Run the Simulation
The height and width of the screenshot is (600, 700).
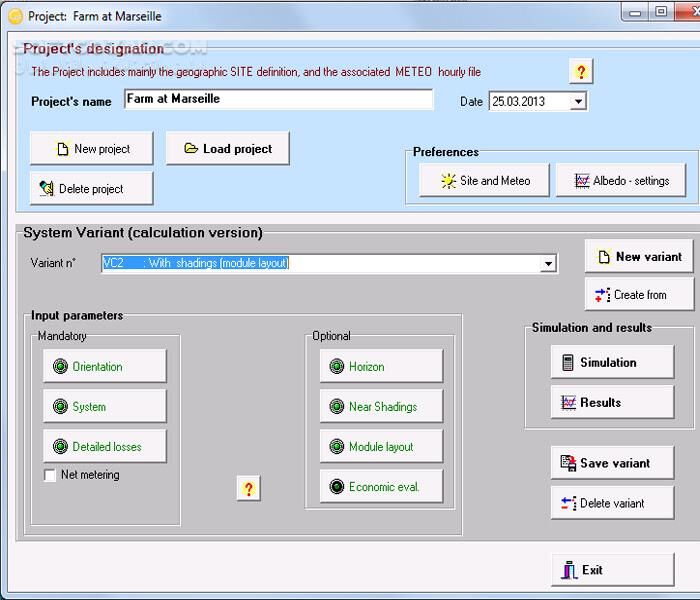point(611,363)
